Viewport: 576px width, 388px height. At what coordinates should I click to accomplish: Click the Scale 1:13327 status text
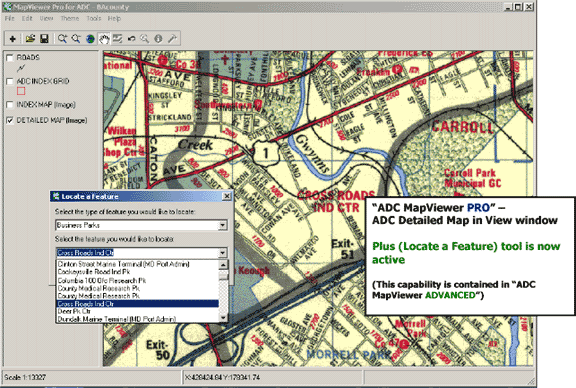tap(25, 377)
